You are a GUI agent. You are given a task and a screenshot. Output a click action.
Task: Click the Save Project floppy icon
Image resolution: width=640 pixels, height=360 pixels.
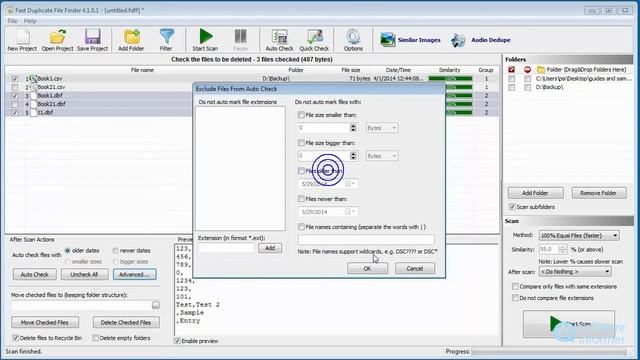(x=93, y=40)
